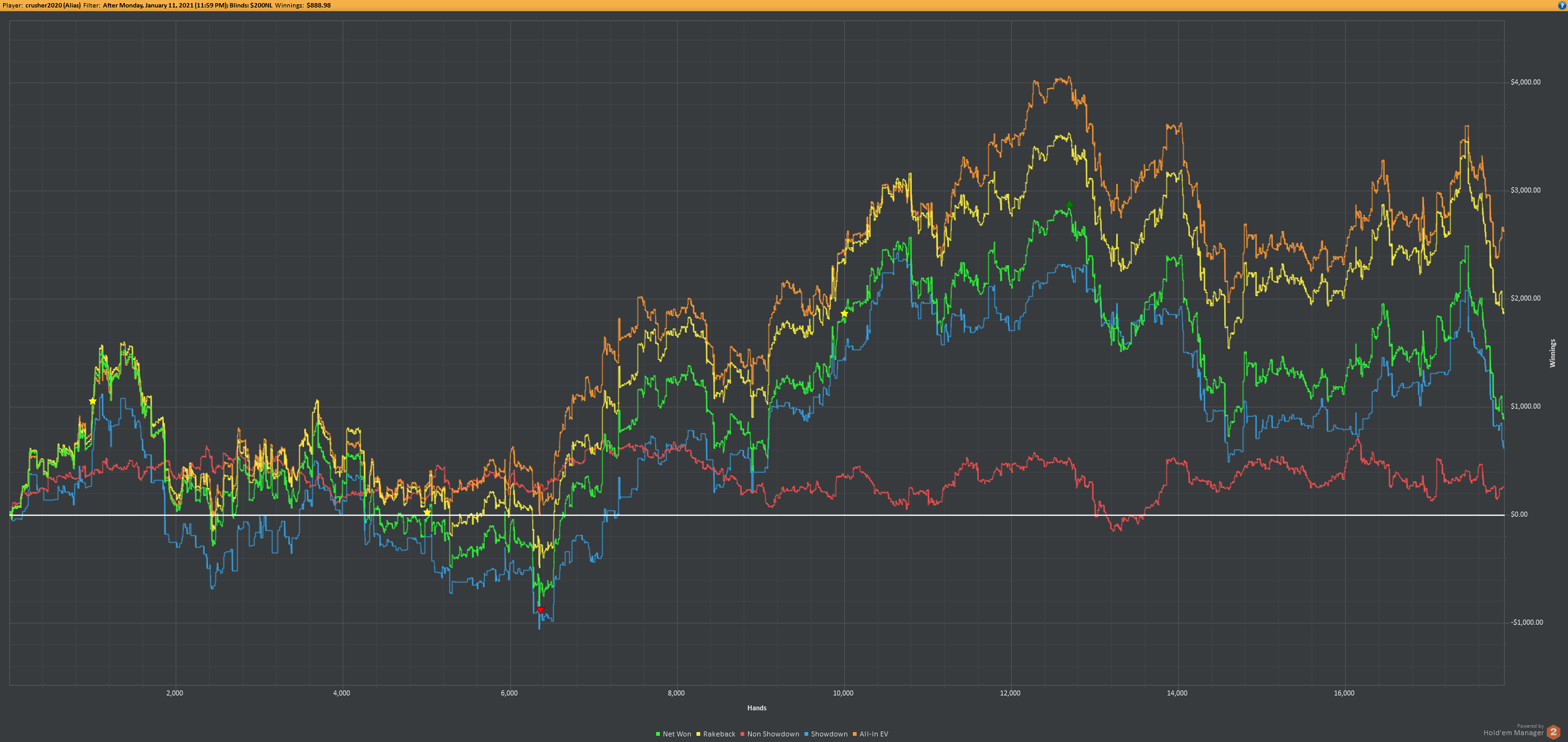Toggle the All-In EV legend entry
1568x742 pixels.
point(870,734)
